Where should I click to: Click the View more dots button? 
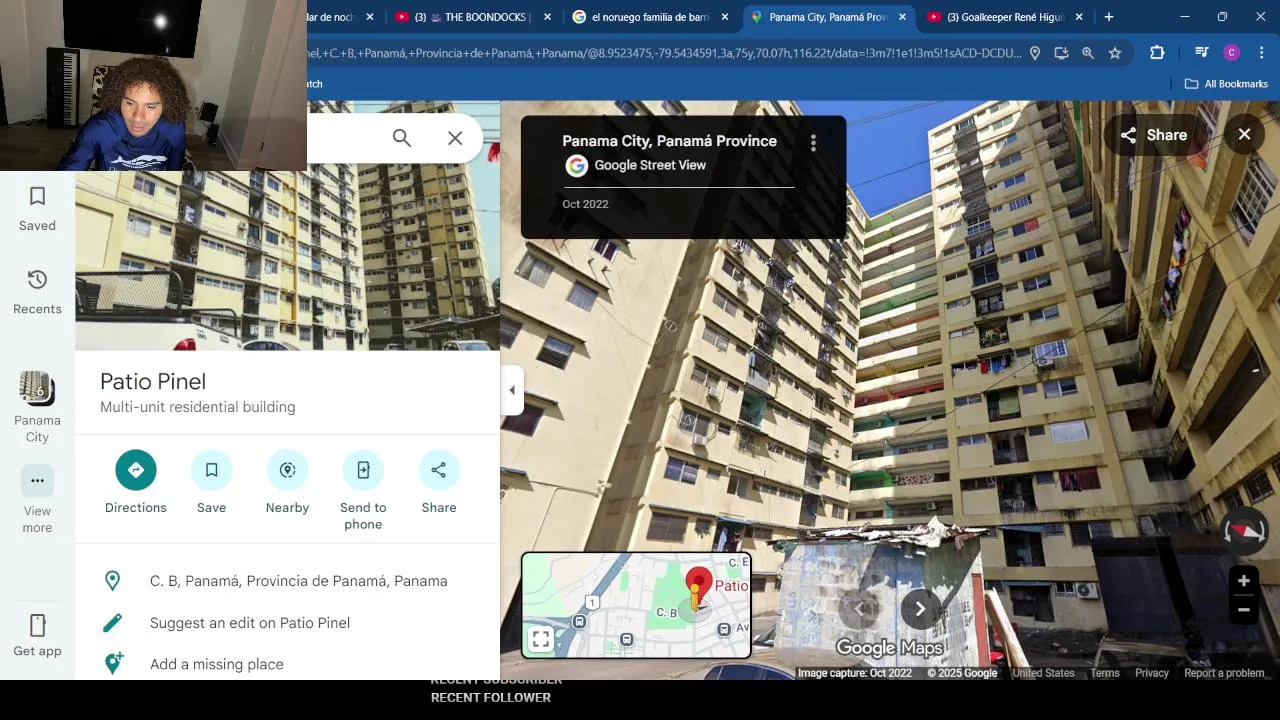(x=37, y=481)
